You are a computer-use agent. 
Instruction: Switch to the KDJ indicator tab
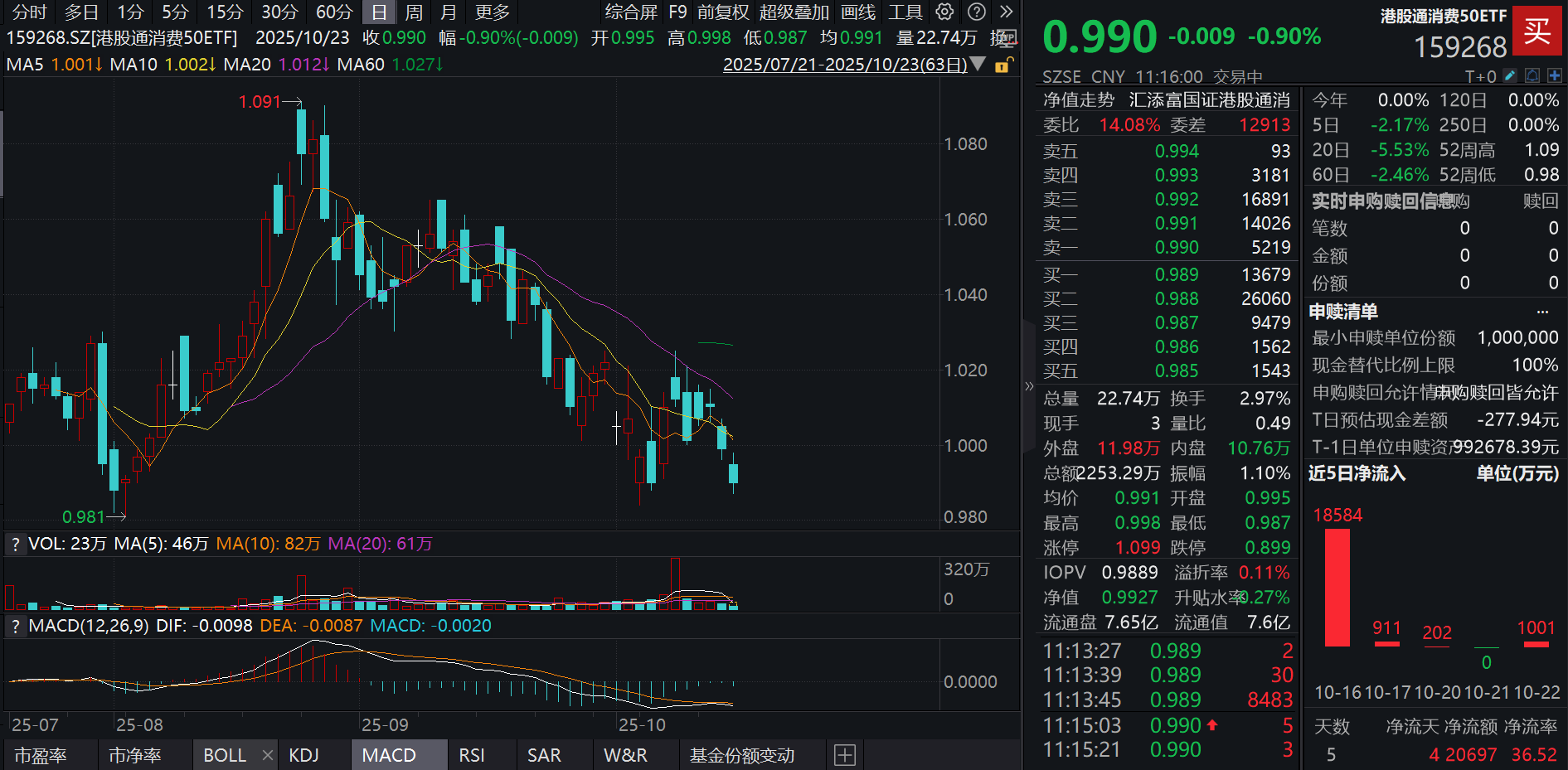pyautogui.click(x=303, y=755)
